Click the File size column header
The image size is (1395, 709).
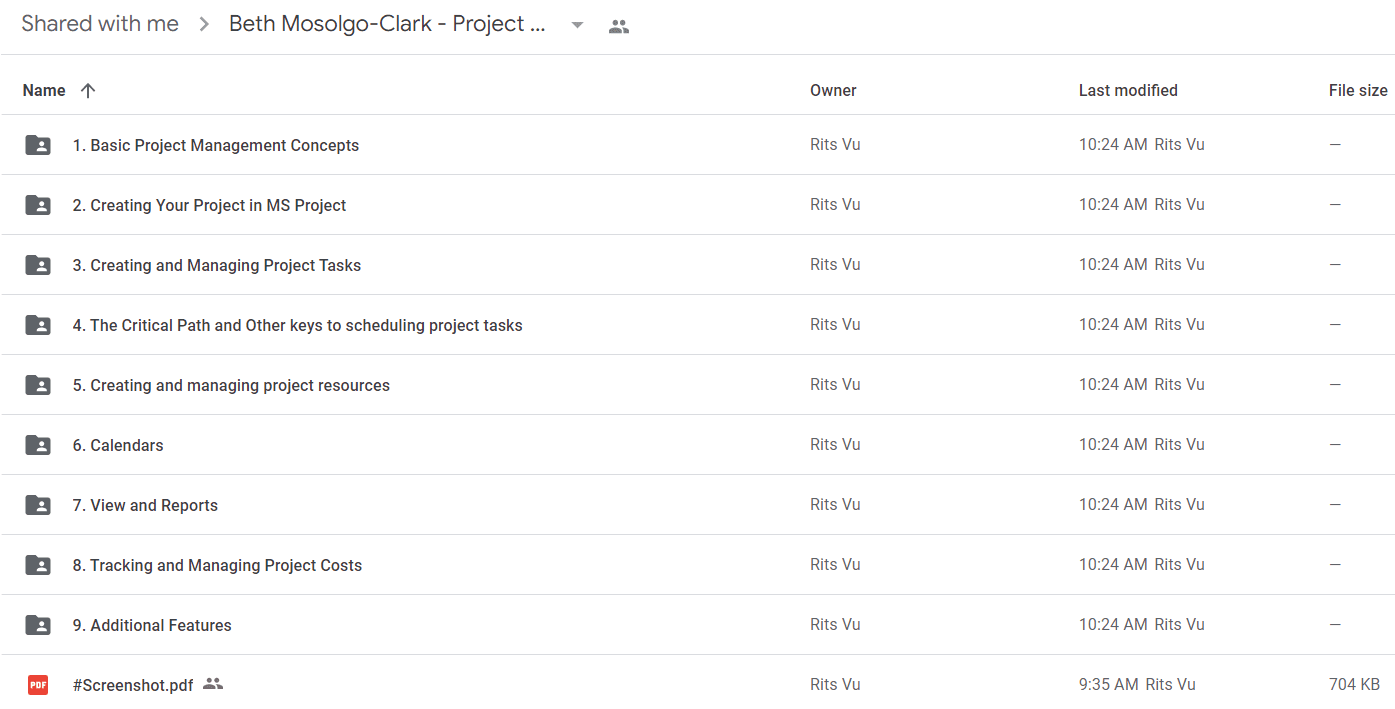click(1358, 90)
